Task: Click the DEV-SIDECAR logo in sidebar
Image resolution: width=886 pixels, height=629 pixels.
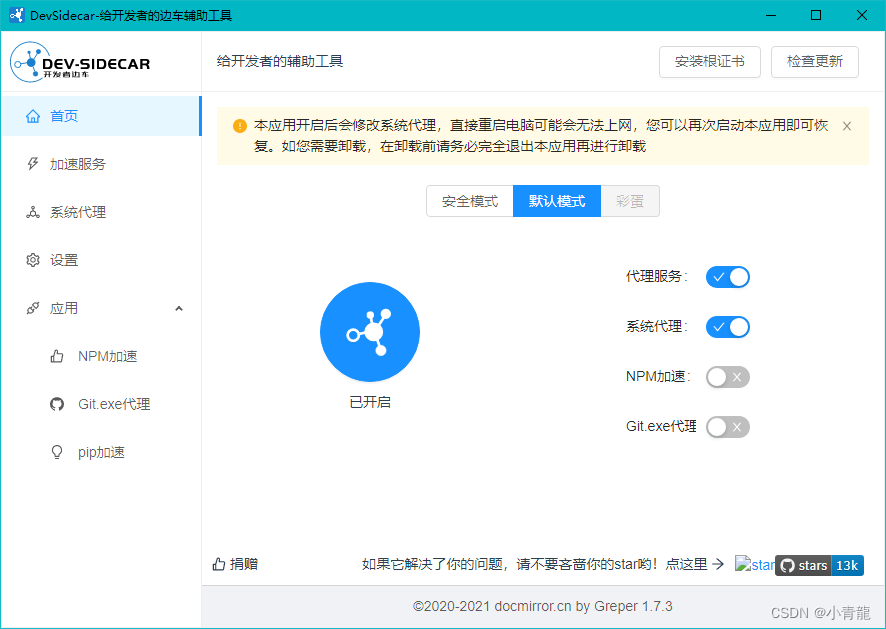Action: [x=80, y=63]
